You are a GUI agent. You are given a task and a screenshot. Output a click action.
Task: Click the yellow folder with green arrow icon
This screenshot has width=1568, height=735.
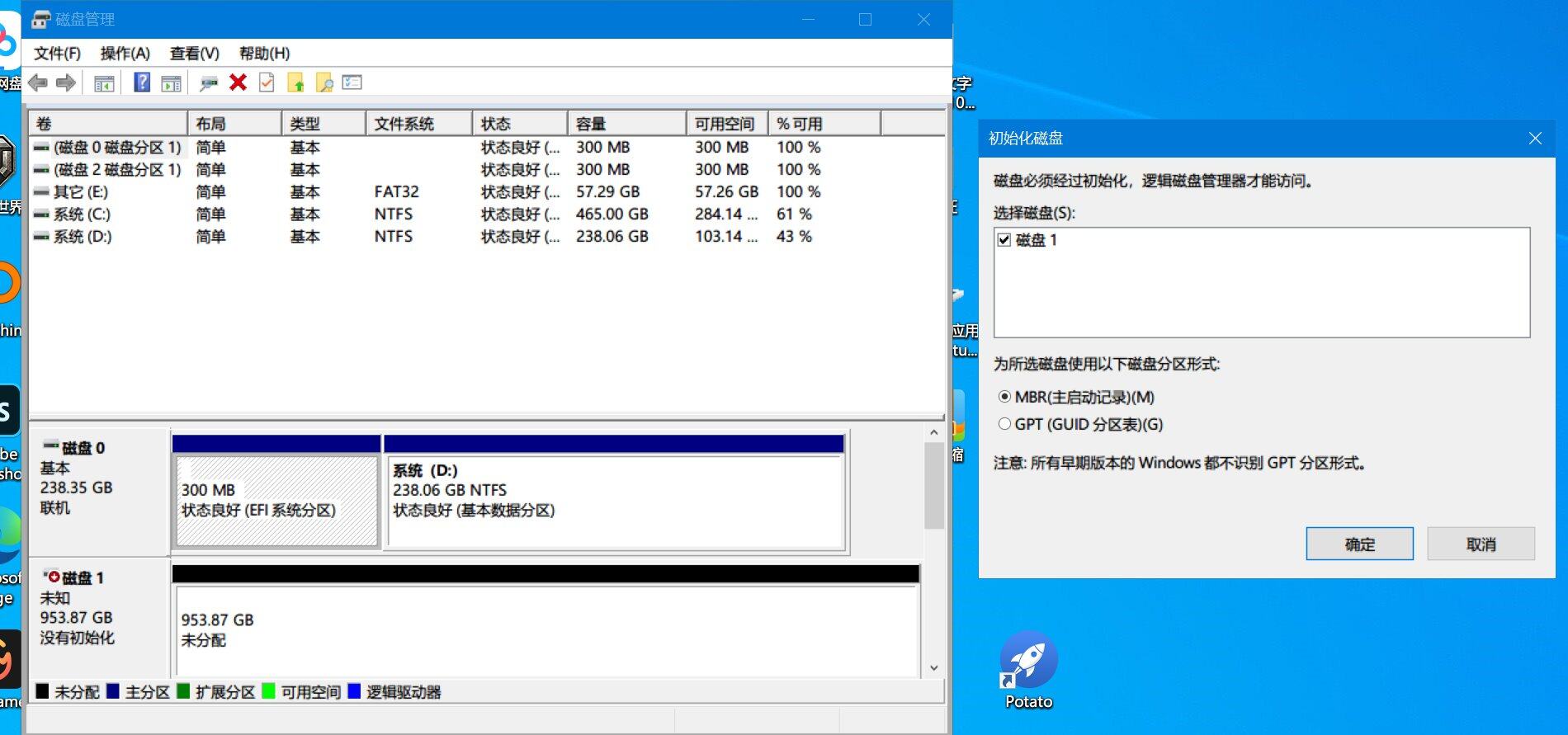pyautogui.click(x=295, y=82)
